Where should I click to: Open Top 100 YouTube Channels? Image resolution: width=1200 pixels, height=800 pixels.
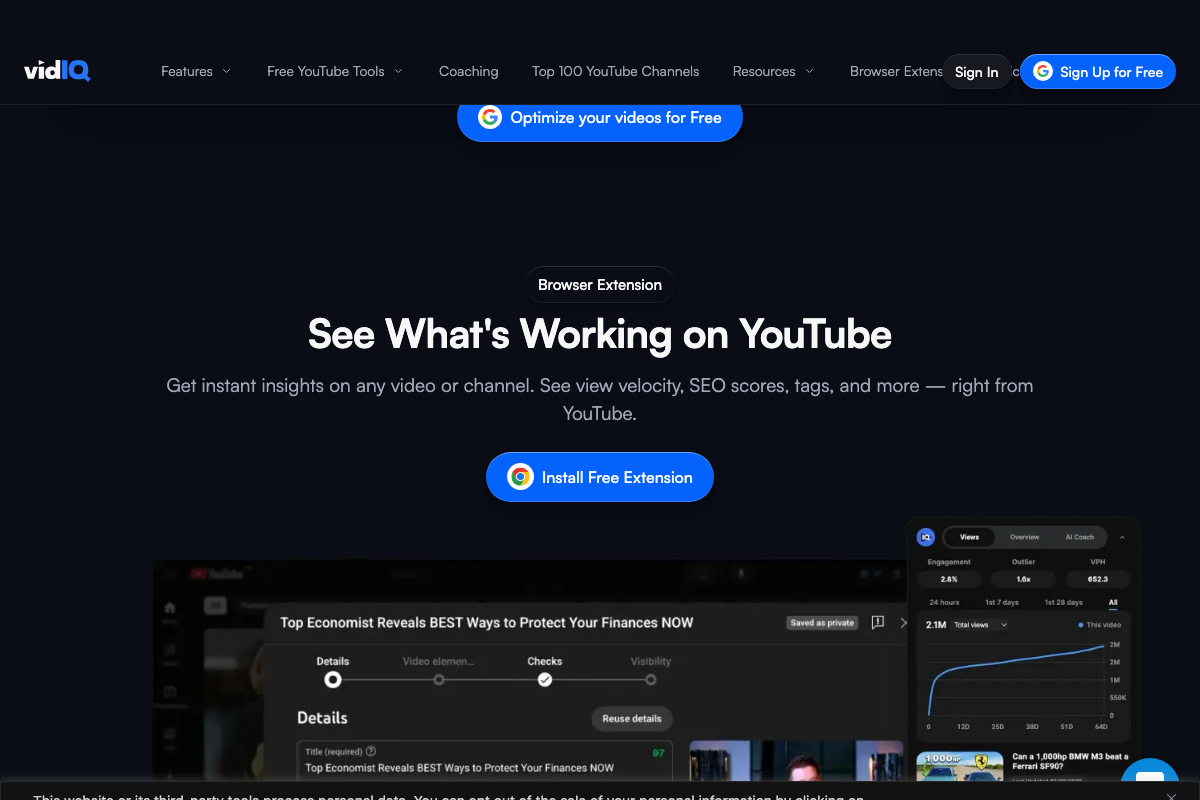pos(615,71)
